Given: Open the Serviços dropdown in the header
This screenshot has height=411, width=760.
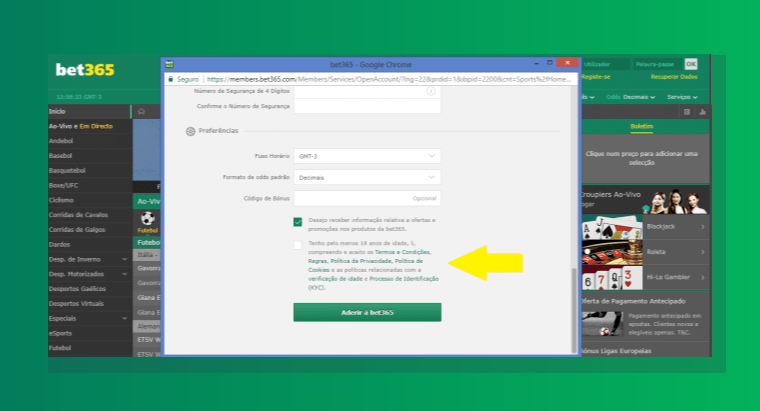Looking at the screenshot, I should pyautogui.click(x=682, y=97).
